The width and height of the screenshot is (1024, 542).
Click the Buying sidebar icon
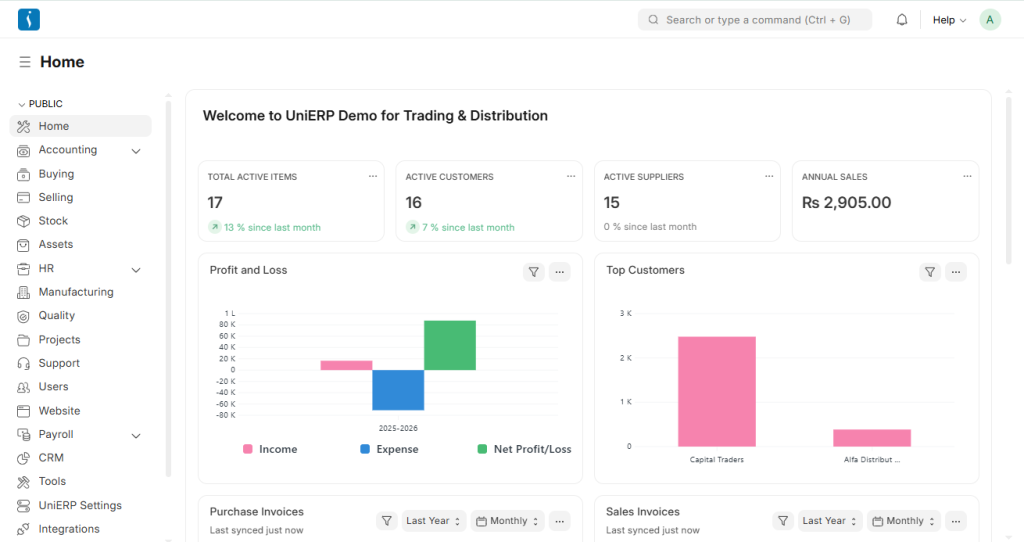pos(24,174)
